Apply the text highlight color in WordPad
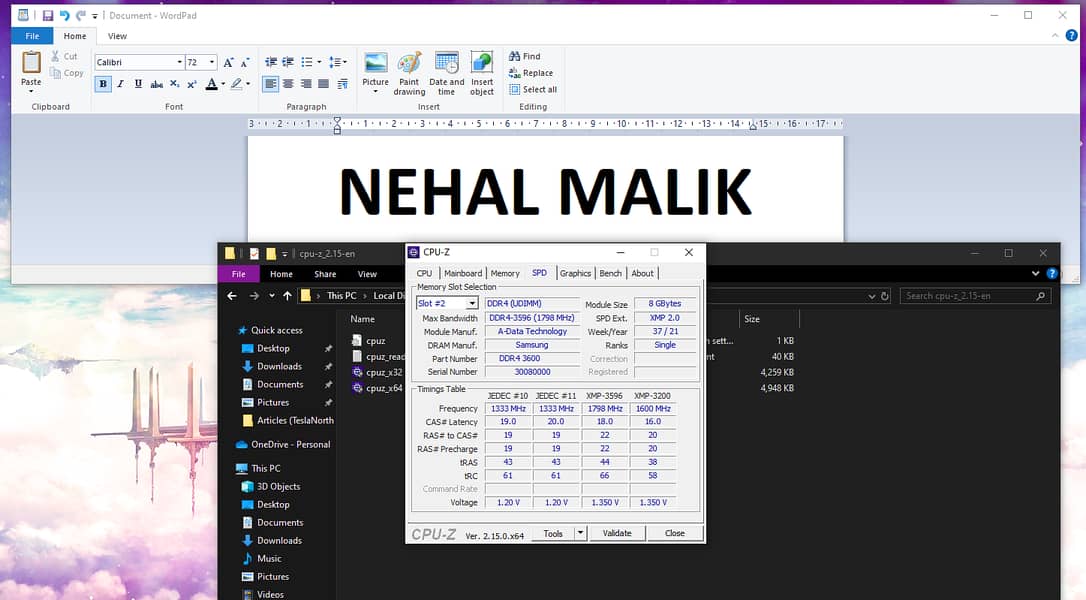Image resolution: width=1086 pixels, height=600 pixels. 237,84
